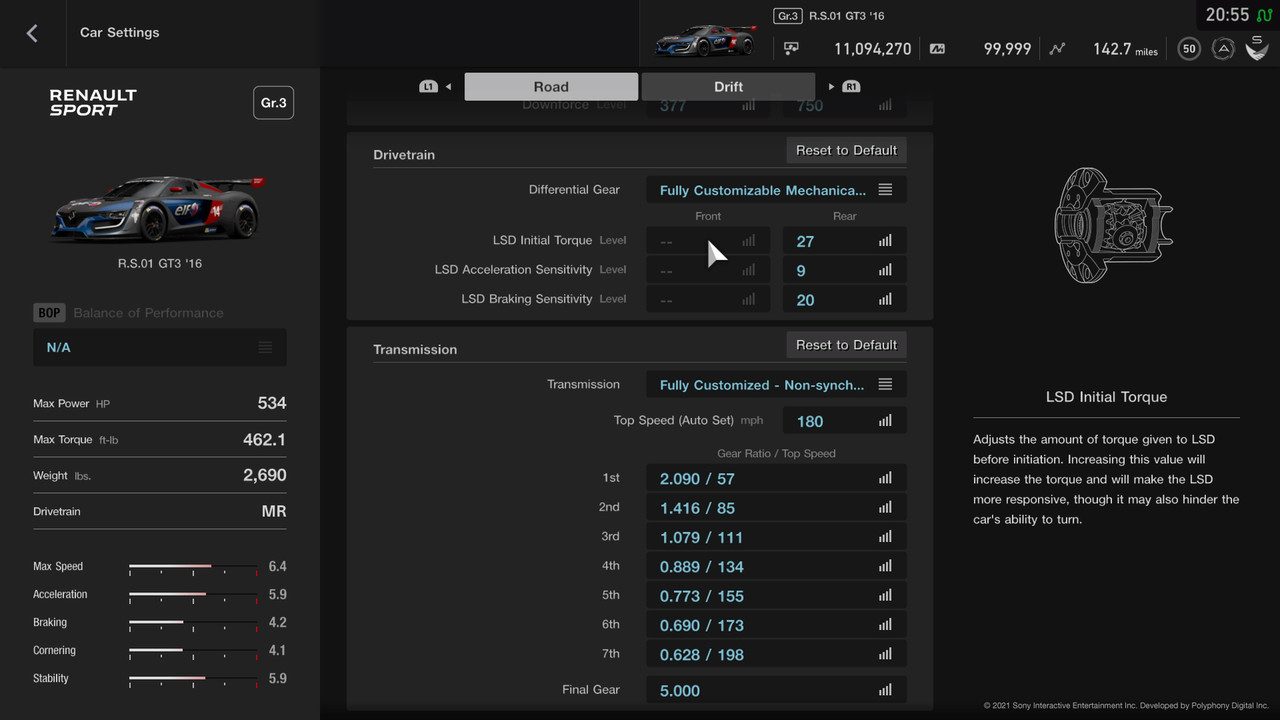Reset Drivetrain settings to default
The width and height of the screenshot is (1280, 720).
[846, 150]
